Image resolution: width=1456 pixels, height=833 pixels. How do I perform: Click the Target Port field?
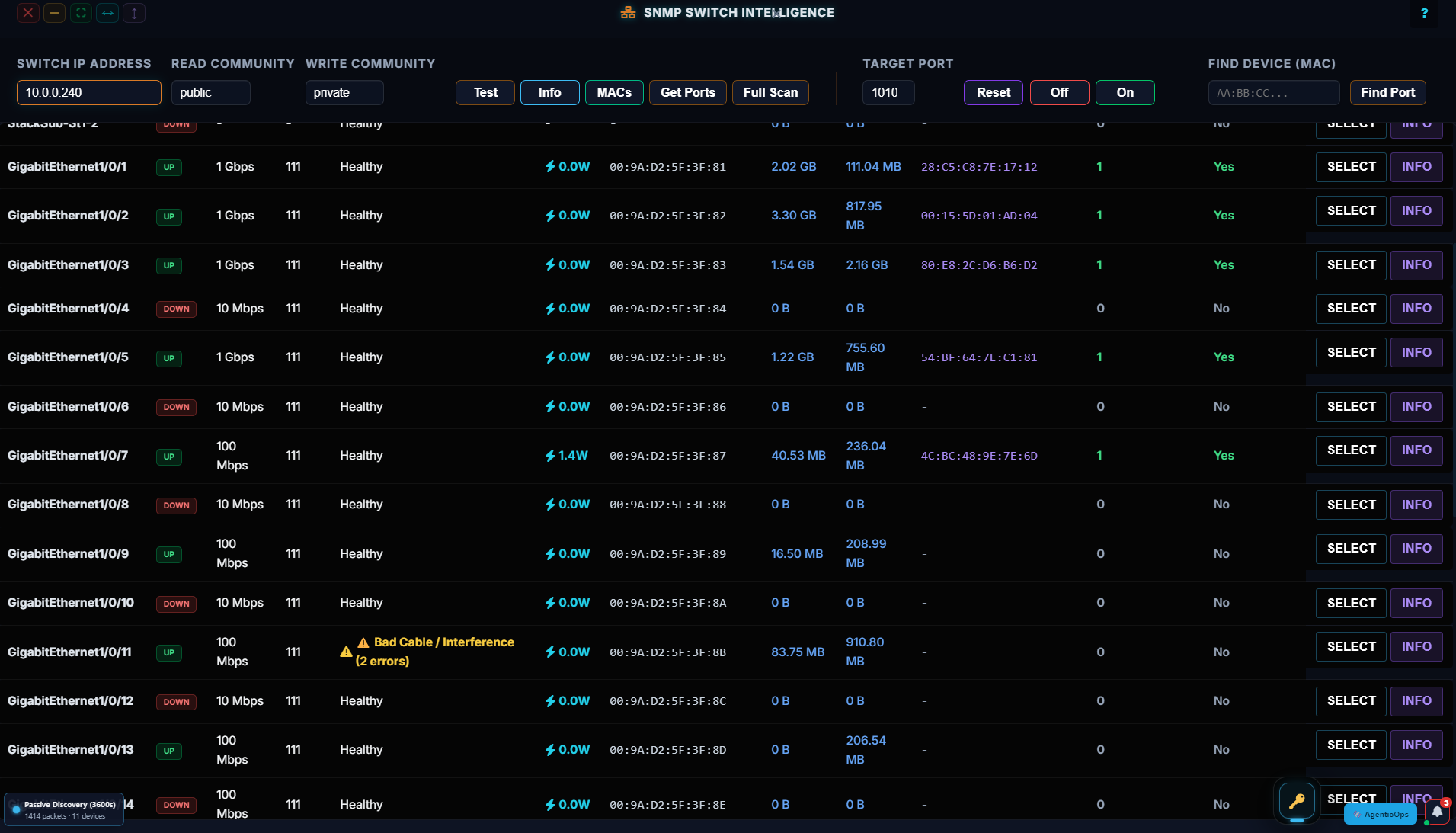point(888,92)
